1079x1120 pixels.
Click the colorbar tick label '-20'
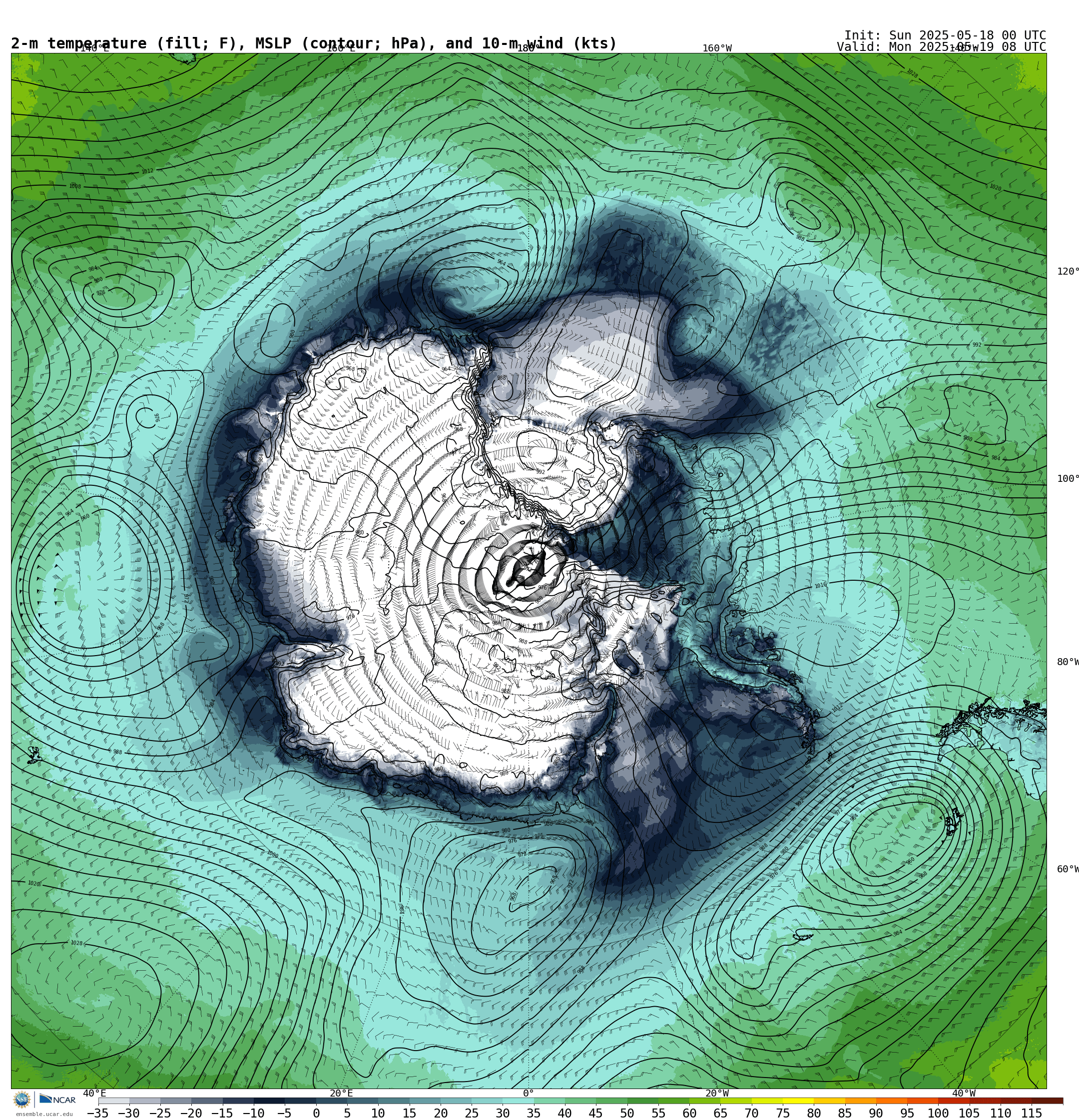pyautogui.click(x=190, y=1113)
